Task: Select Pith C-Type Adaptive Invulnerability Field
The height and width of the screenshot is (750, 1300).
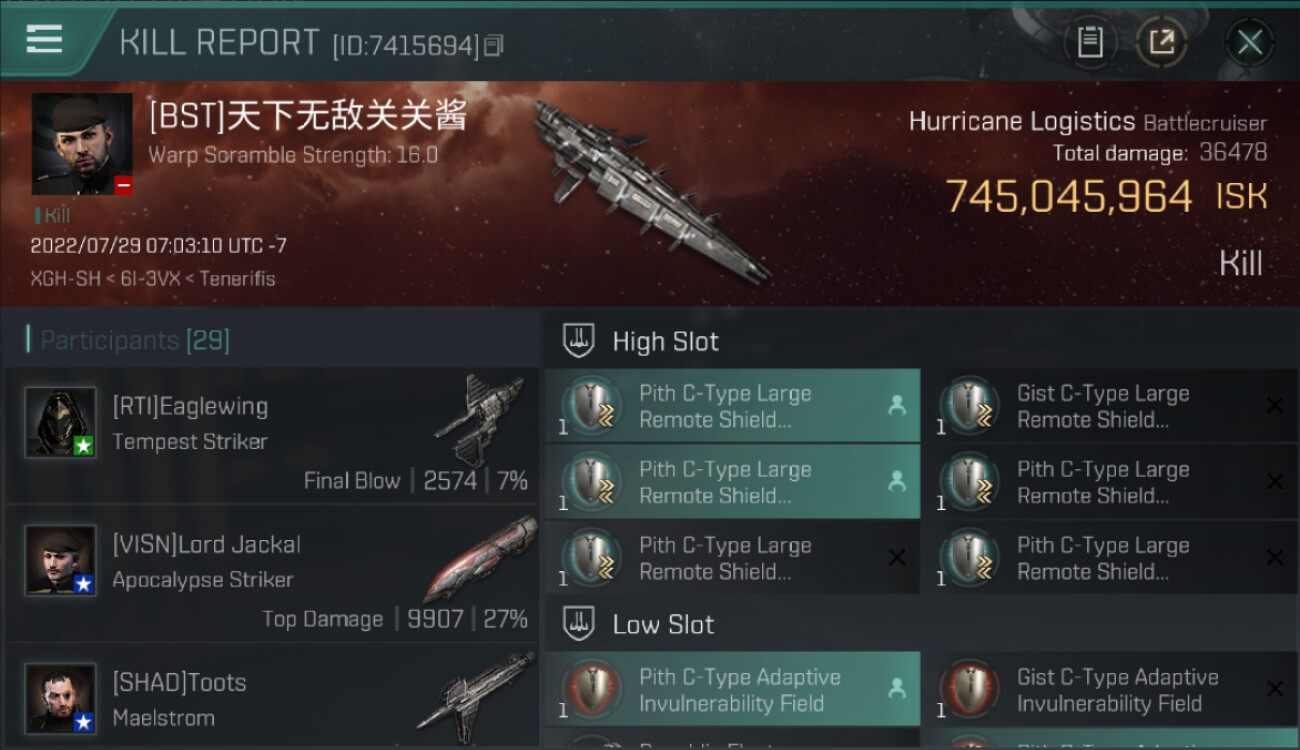Action: 733,689
